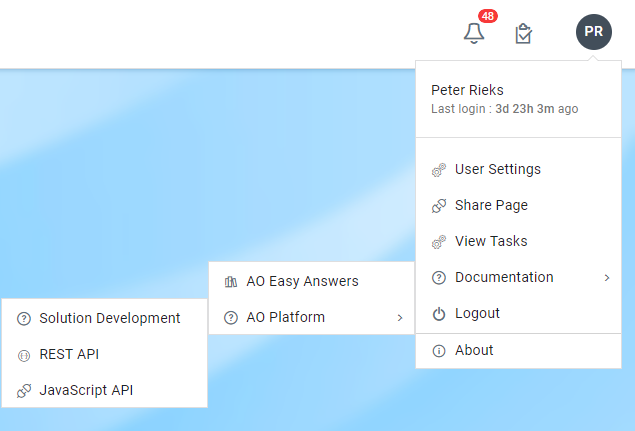635x431 pixels.
Task: Click the info icon beside About
Action: [438, 351]
